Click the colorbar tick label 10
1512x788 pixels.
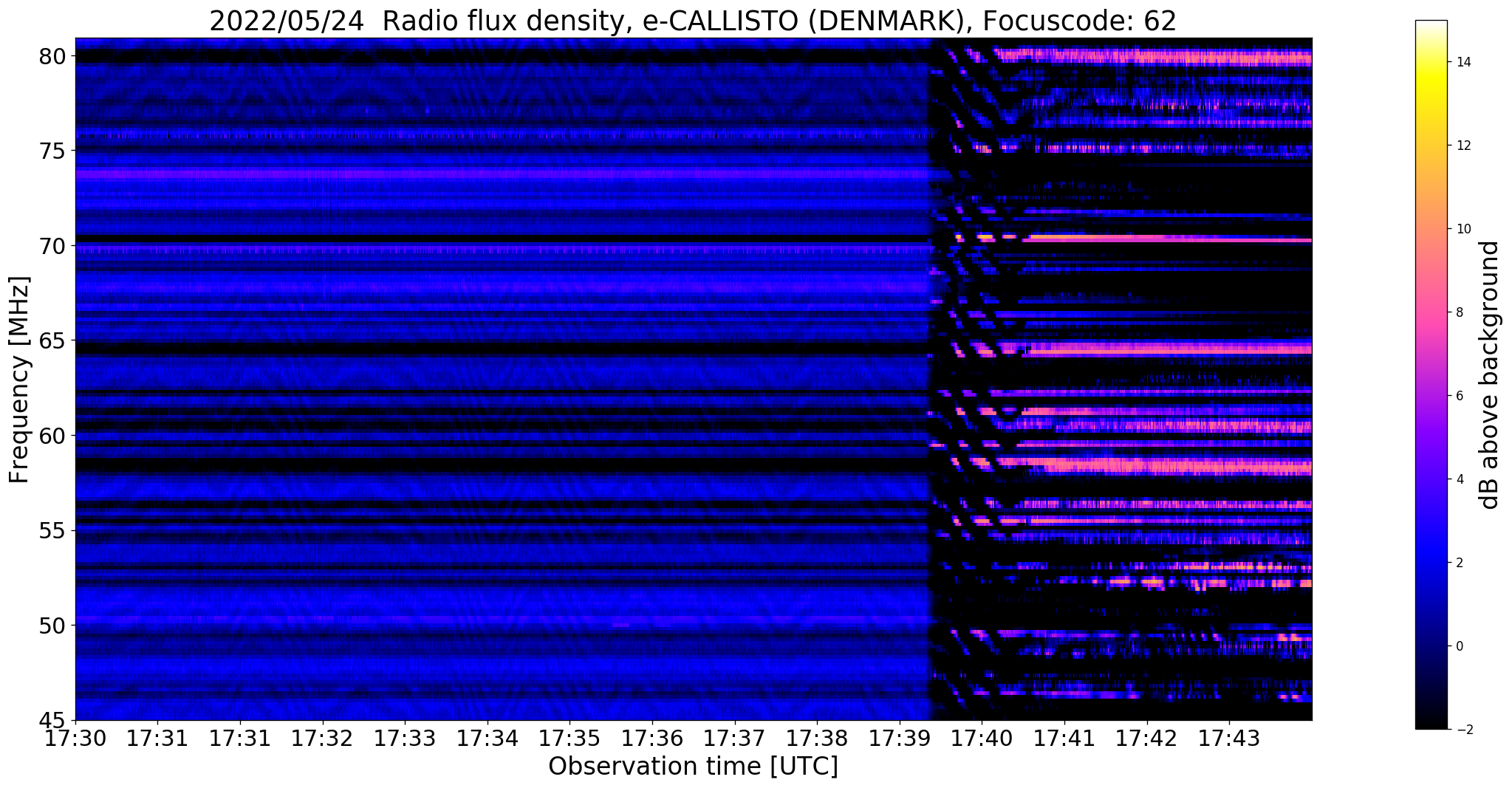tap(1463, 229)
